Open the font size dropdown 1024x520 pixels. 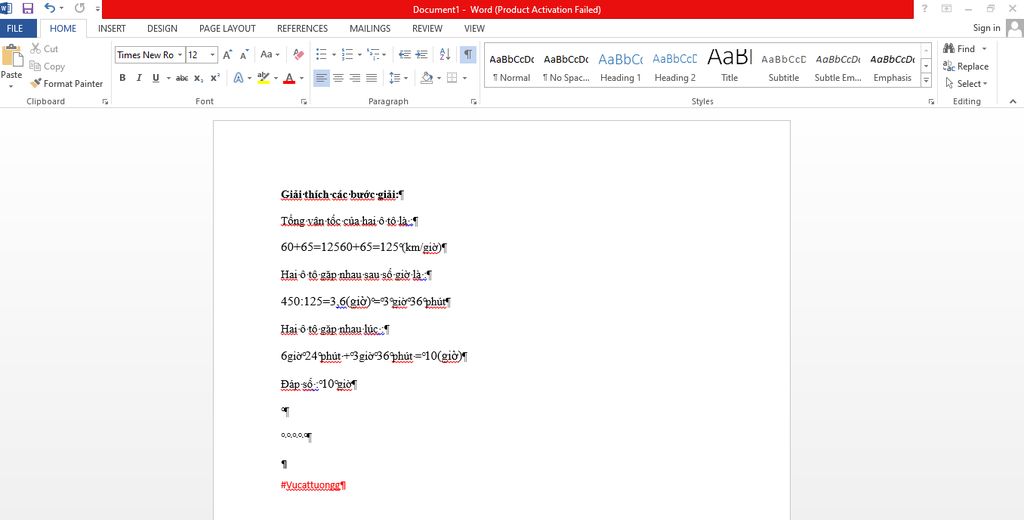point(212,55)
